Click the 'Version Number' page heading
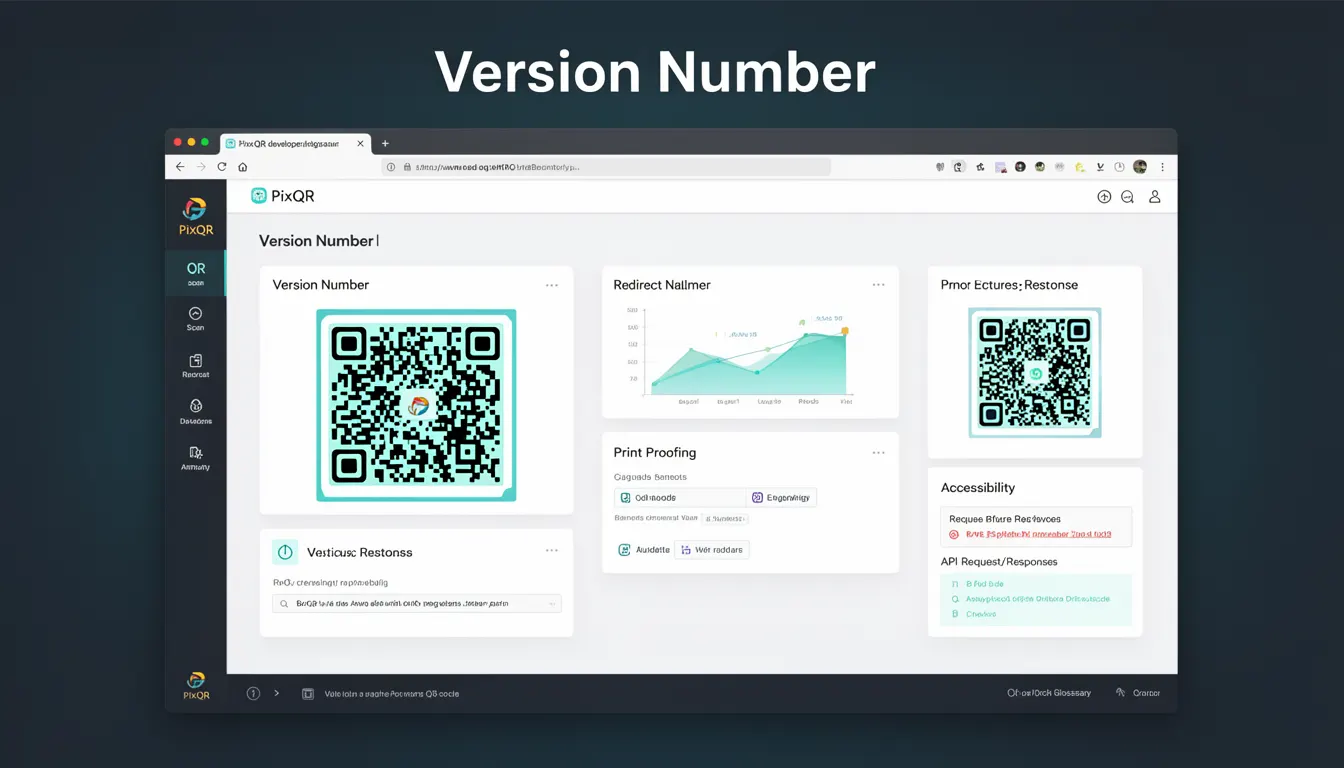The width and height of the screenshot is (1344, 768). [x=317, y=241]
